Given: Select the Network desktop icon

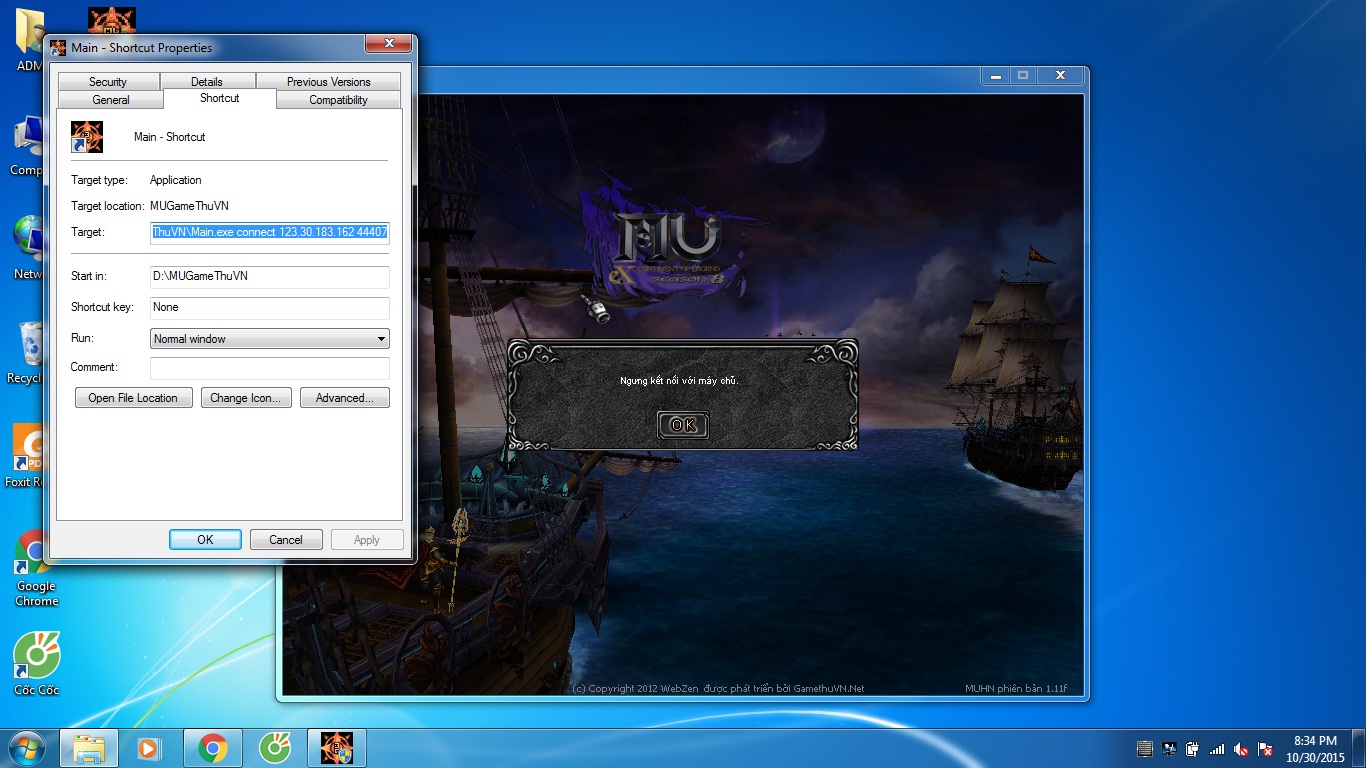Looking at the screenshot, I should pos(28,248).
